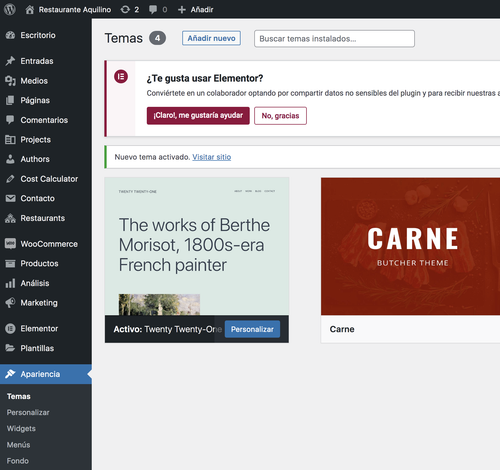Click the ¿Te gusta usar Elementor? heading

(x=205, y=78)
